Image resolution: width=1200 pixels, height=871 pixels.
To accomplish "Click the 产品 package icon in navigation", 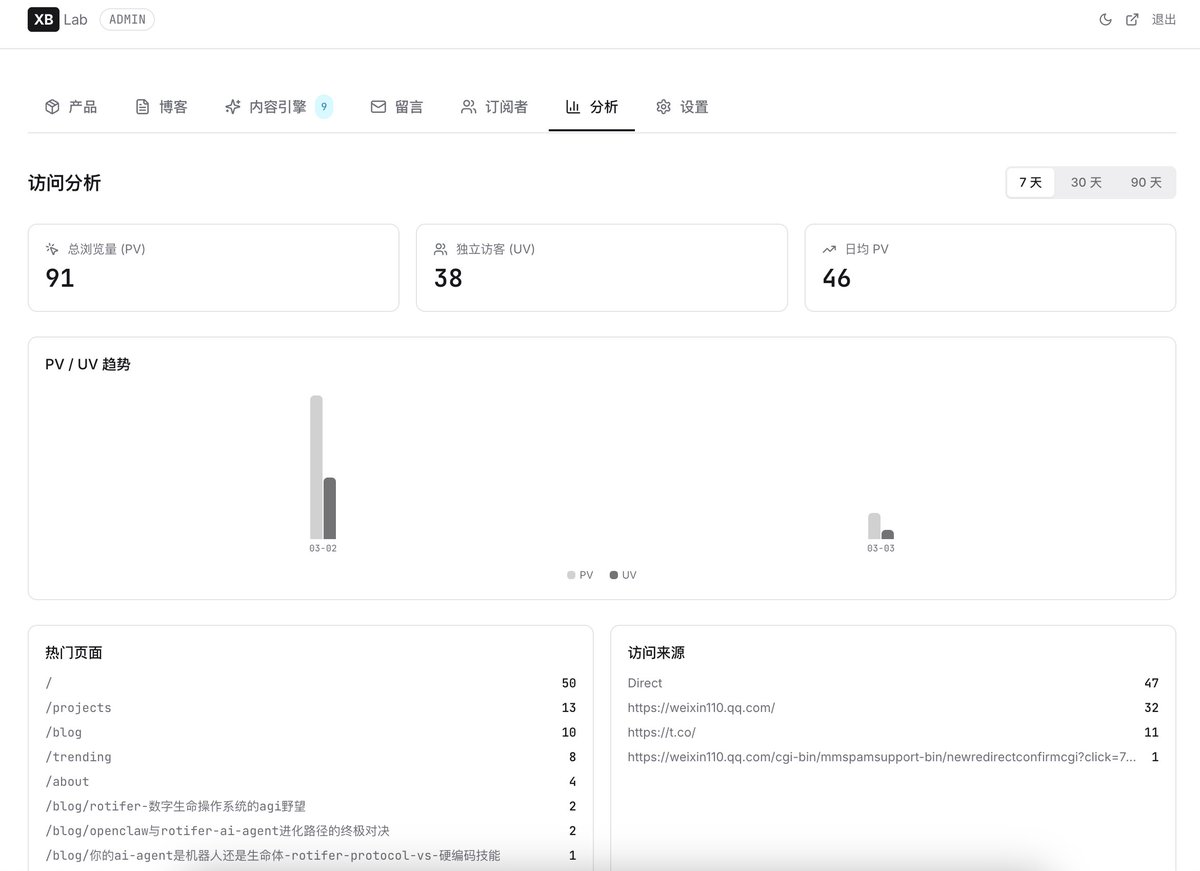I will 52,106.
